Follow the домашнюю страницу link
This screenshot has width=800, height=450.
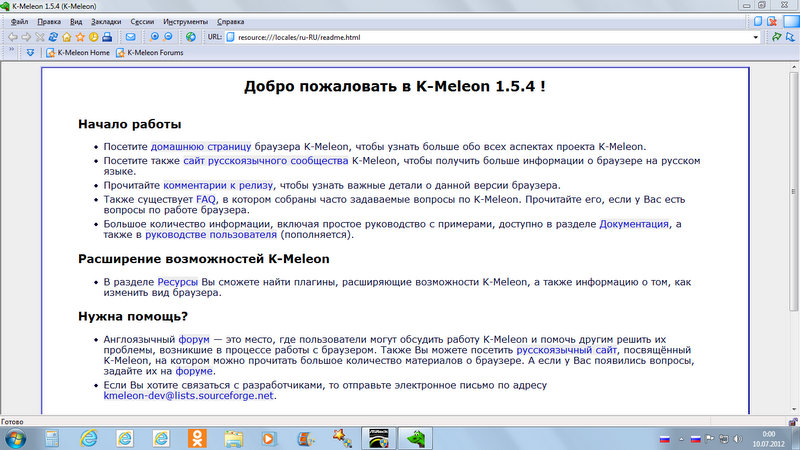coord(201,147)
